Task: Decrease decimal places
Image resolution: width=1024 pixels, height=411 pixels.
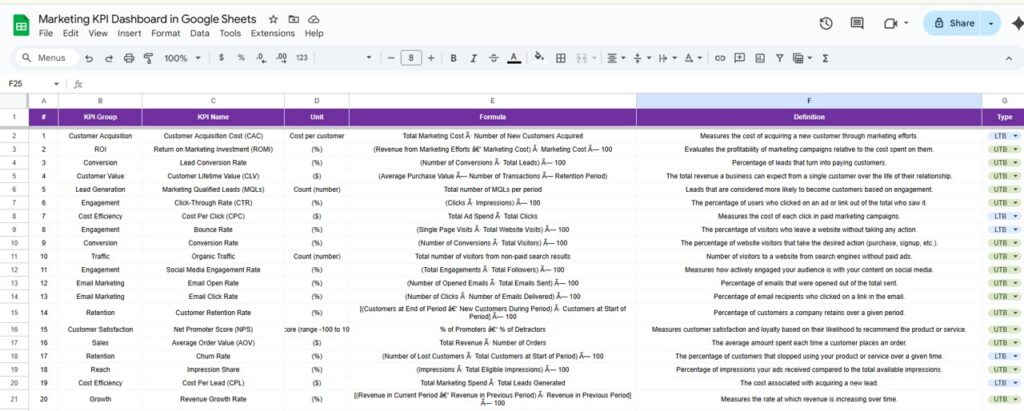Action: [x=261, y=58]
